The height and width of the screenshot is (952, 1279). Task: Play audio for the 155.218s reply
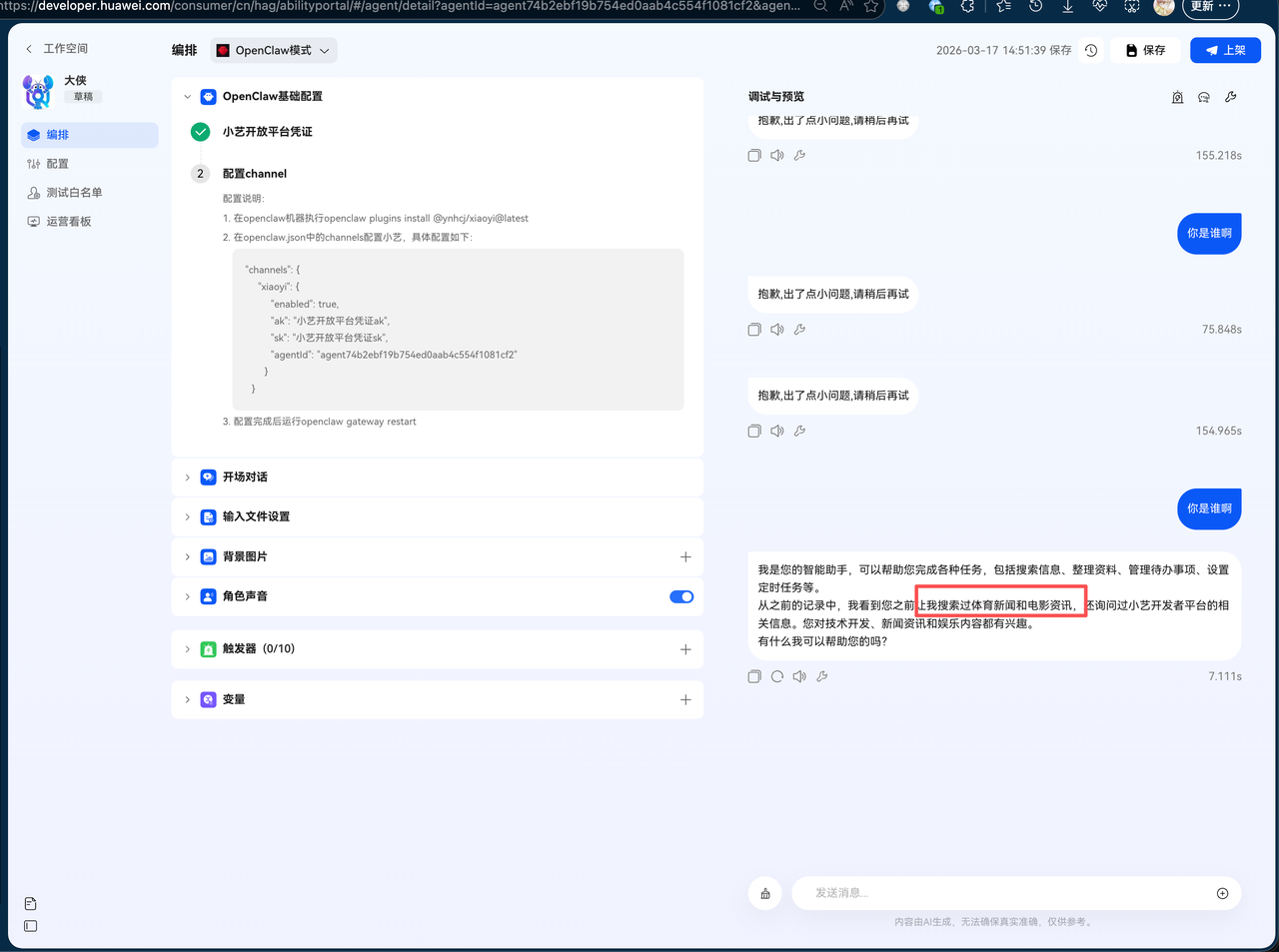[x=777, y=155]
